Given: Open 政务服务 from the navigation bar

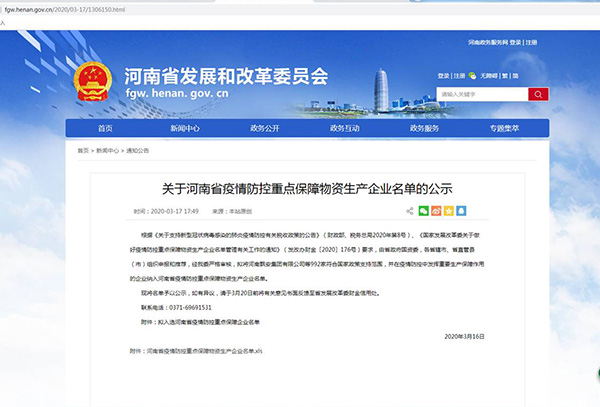Looking at the screenshot, I should pos(423,129).
